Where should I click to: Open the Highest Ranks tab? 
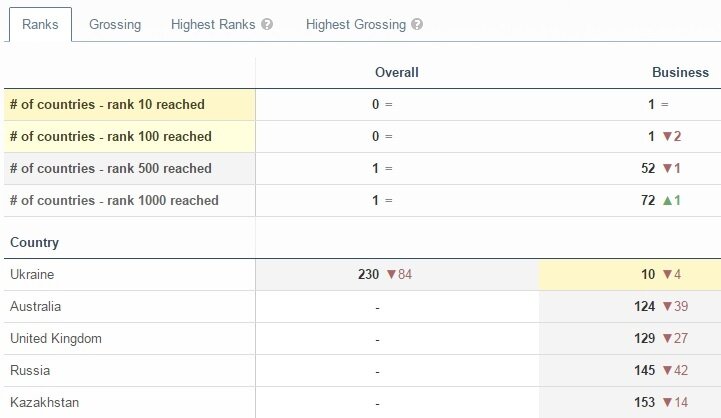pos(214,24)
